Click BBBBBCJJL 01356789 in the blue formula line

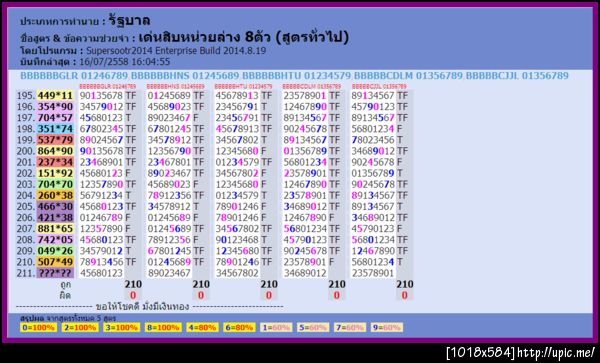click(517, 76)
